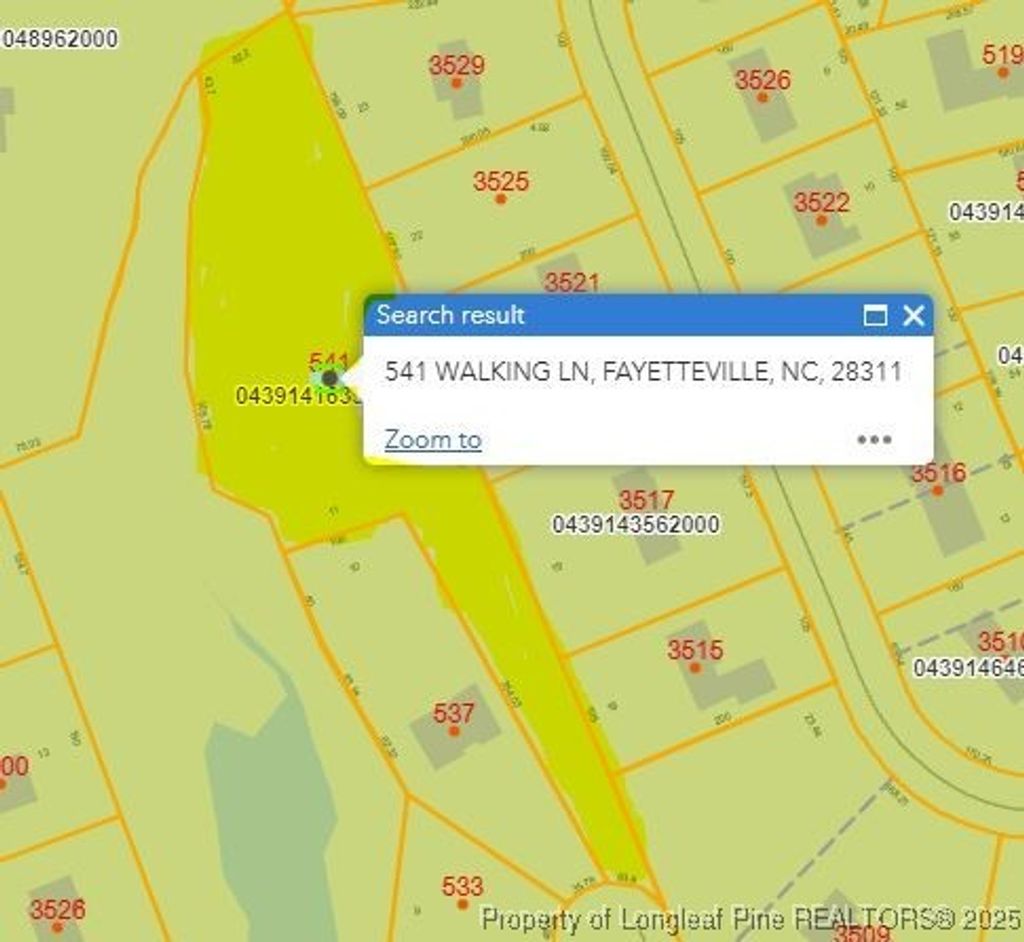
Task: Click the highlighted yellow parcel area
Action: 270,250
